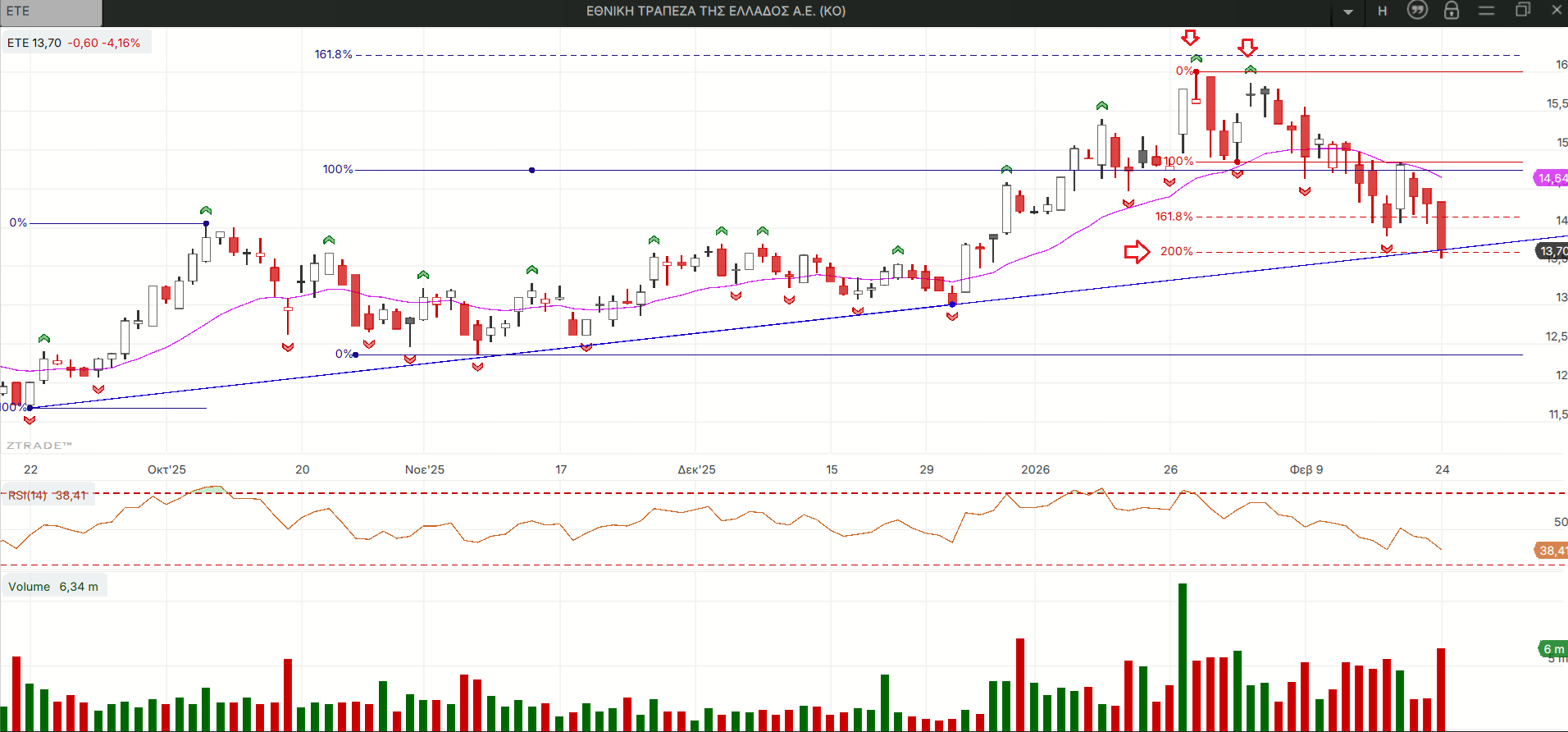Image resolution: width=1568 pixels, height=732 pixels.
Task: Click the second red down arrow at the peak
Action: click(x=1247, y=48)
